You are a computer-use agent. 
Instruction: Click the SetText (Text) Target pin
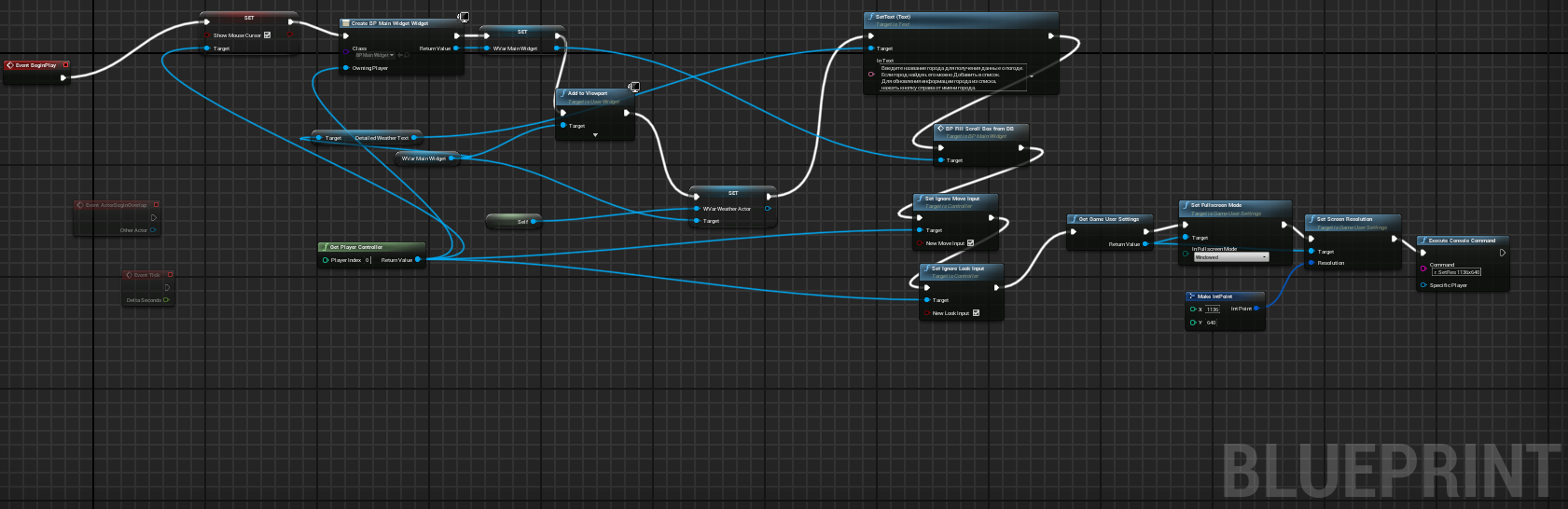(871, 48)
